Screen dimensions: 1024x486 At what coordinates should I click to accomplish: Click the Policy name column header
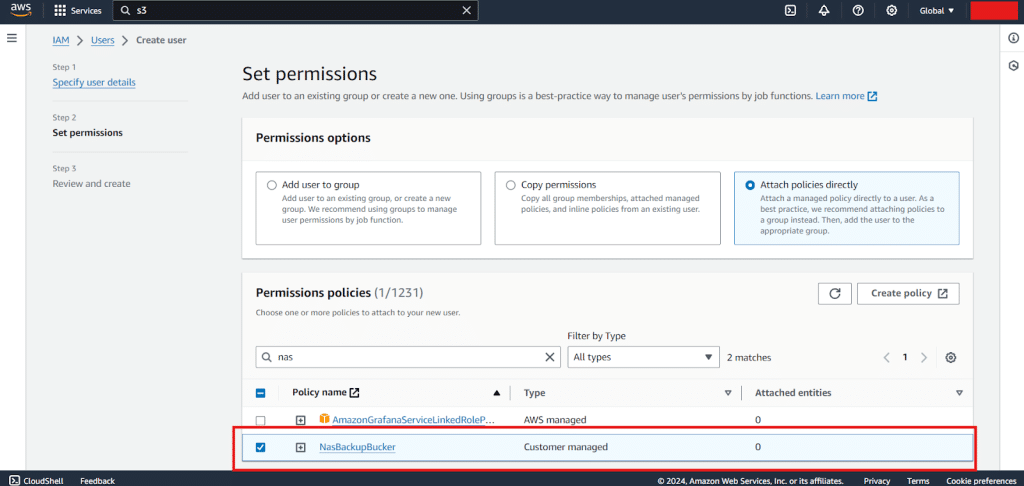click(x=325, y=393)
